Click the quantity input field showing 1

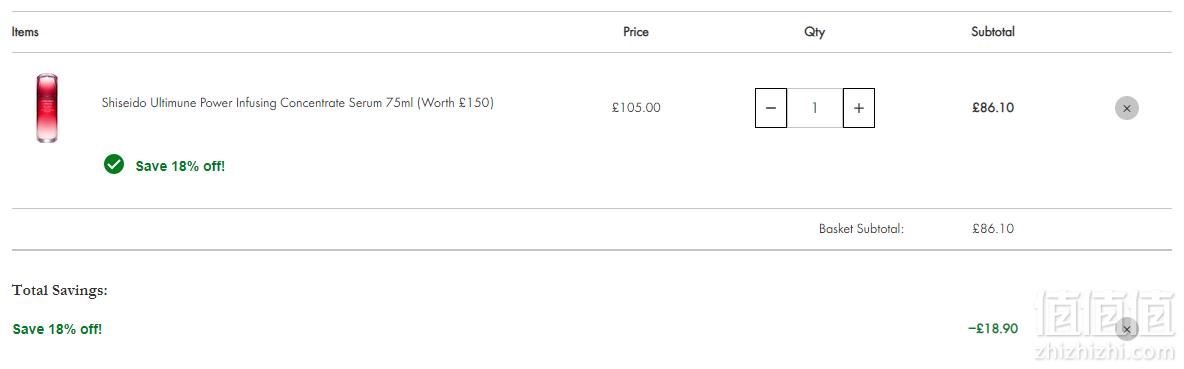tap(815, 108)
